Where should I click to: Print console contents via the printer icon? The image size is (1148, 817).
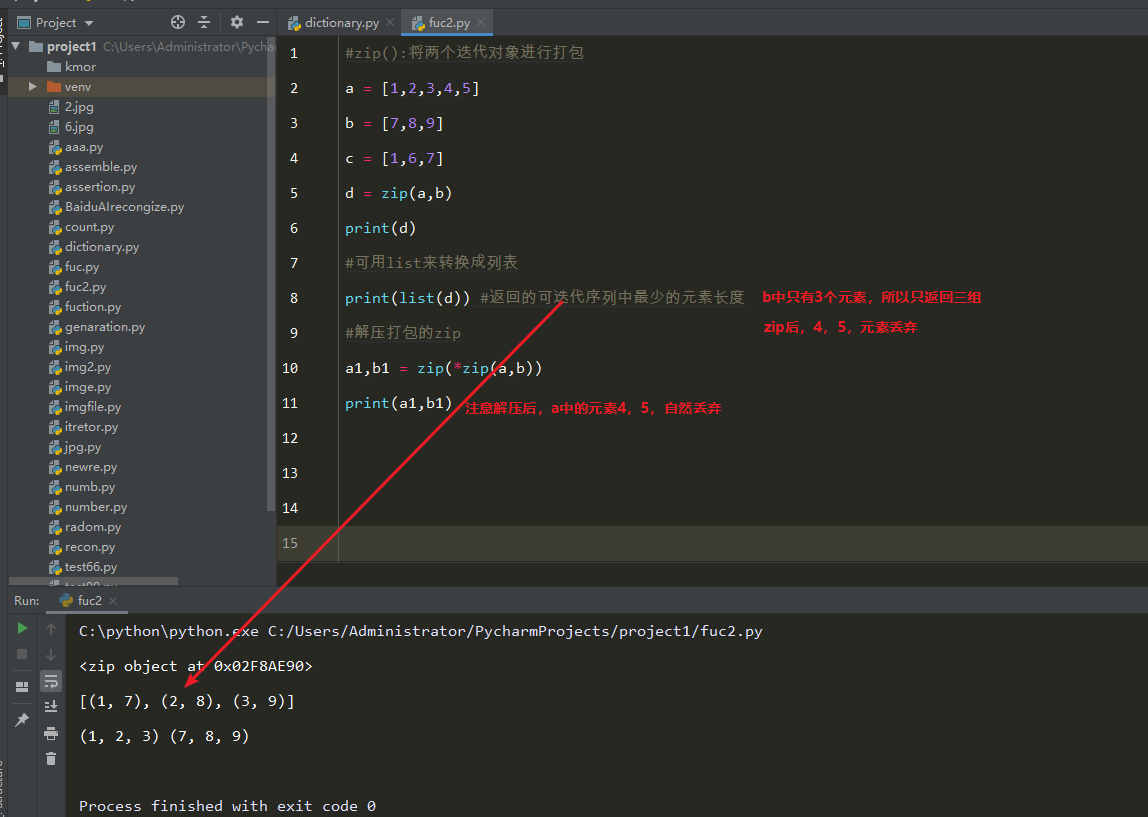point(51,732)
